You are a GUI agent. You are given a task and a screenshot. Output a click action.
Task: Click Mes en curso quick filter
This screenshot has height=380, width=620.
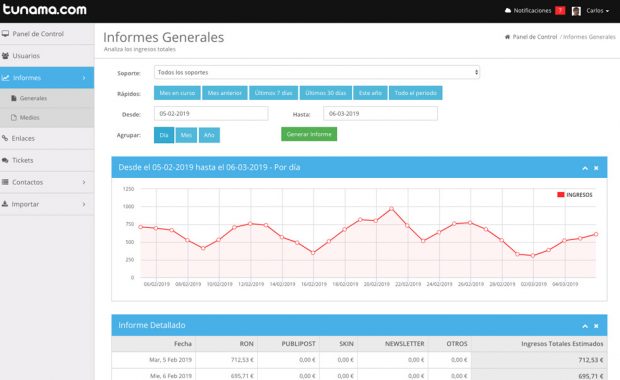click(177, 93)
